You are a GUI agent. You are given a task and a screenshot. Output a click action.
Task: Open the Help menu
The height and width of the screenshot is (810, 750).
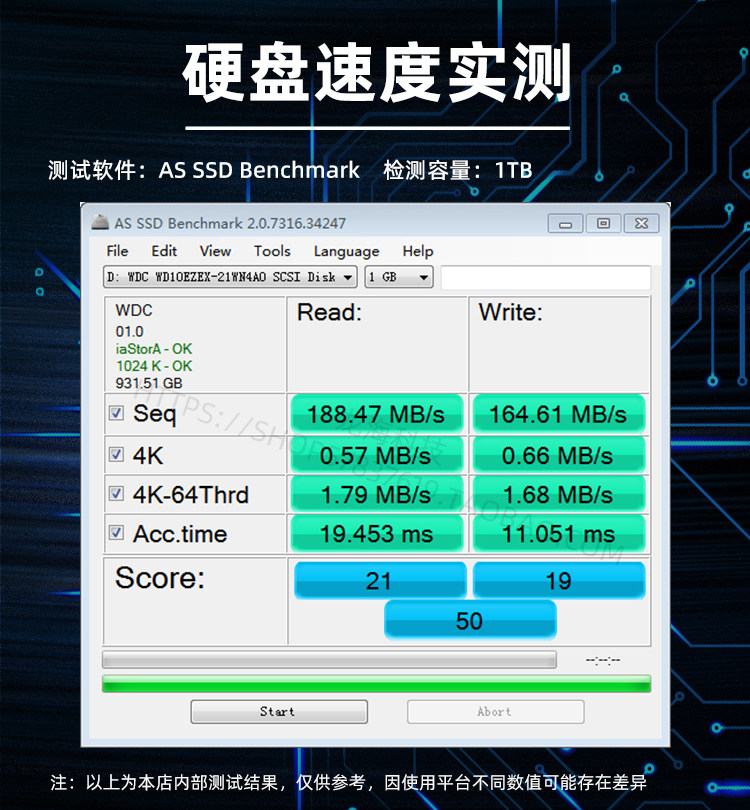418,251
